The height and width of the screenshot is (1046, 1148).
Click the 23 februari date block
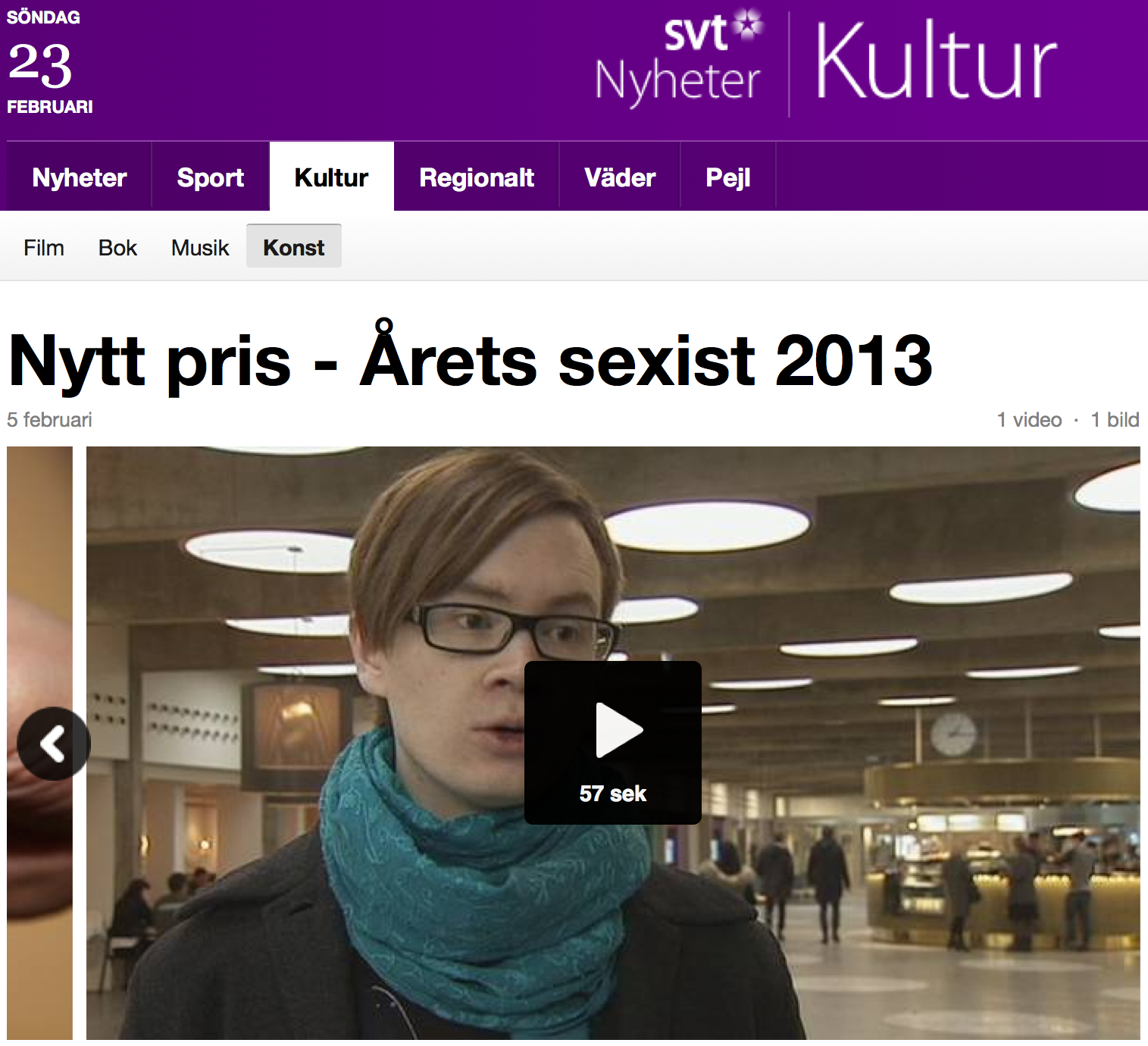pos(50,61)
